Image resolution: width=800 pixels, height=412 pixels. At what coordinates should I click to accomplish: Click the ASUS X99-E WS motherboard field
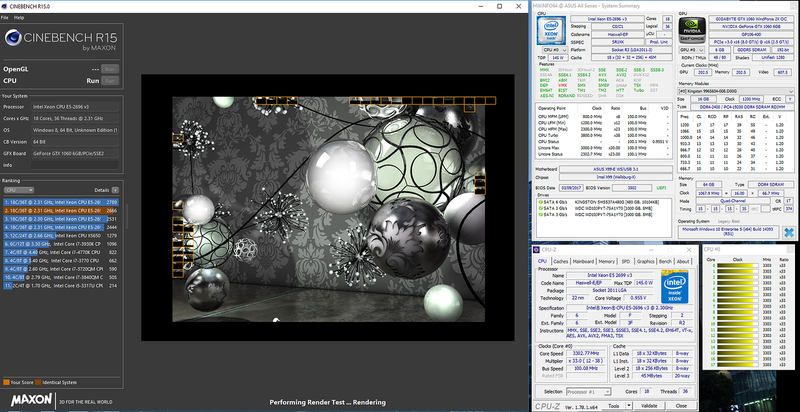[616, 169]
